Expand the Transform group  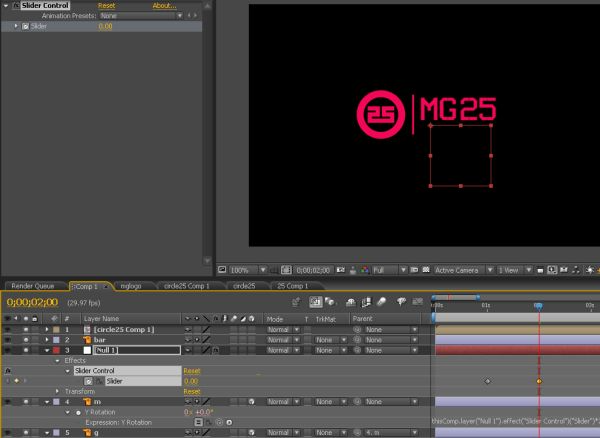[x=57, y=391]
